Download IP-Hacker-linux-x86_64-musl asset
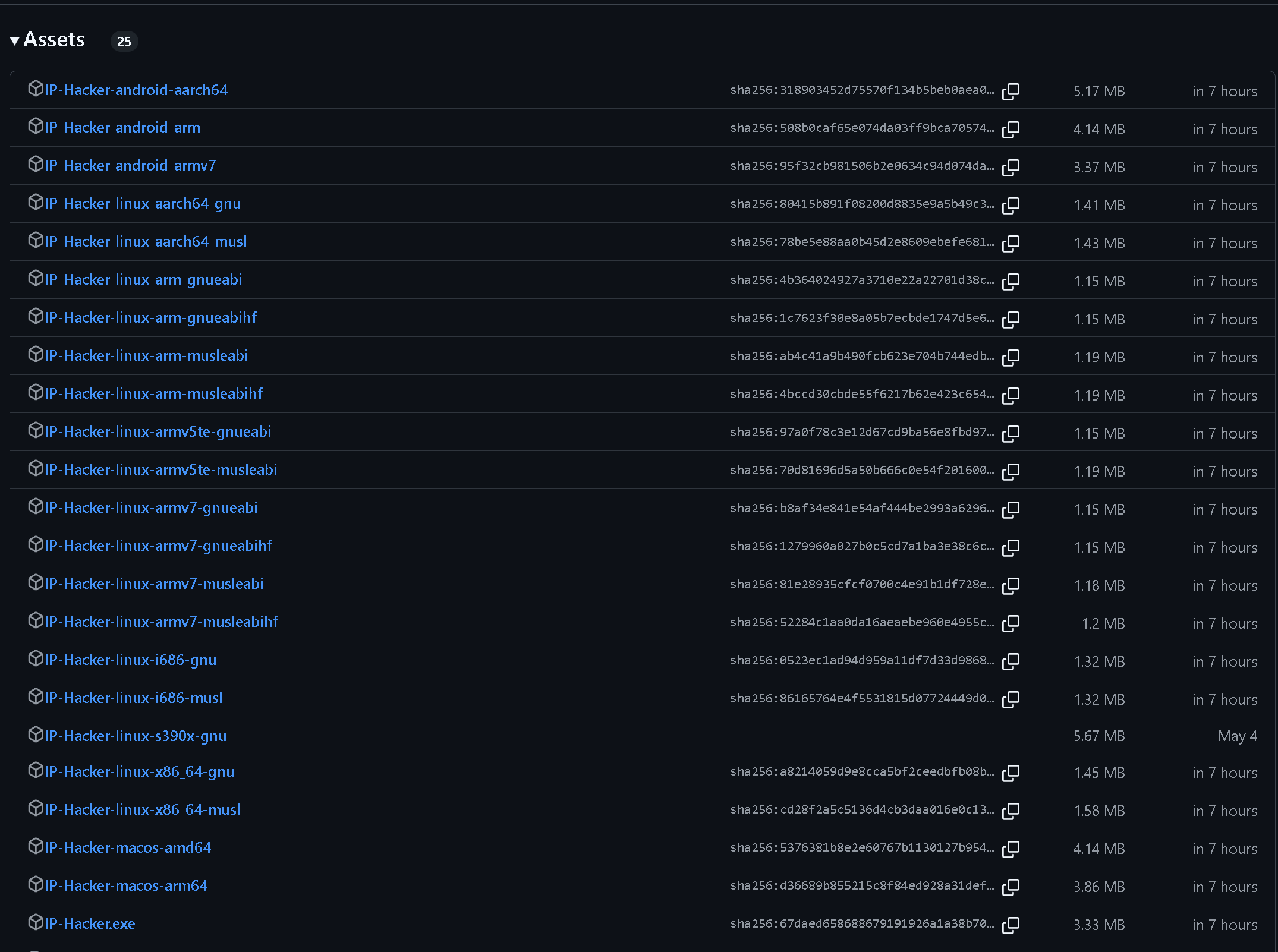The image size is (1278, 952). (143, 810)
